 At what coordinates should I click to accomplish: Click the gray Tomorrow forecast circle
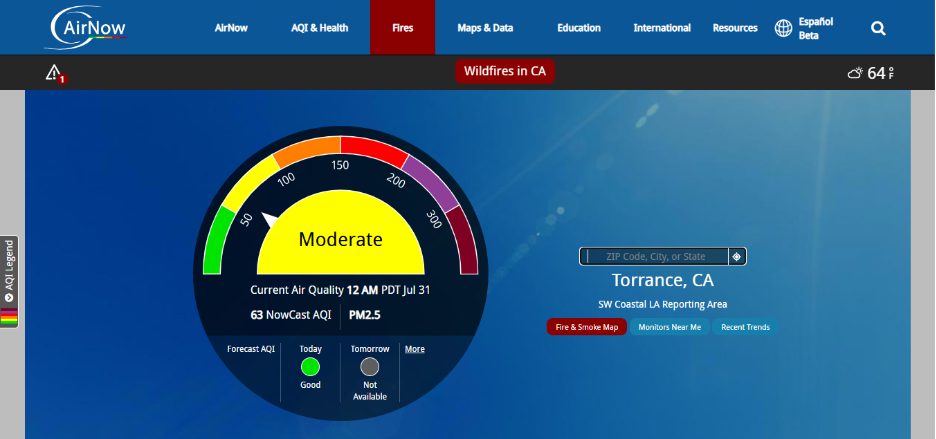click(x=370, y=366)
